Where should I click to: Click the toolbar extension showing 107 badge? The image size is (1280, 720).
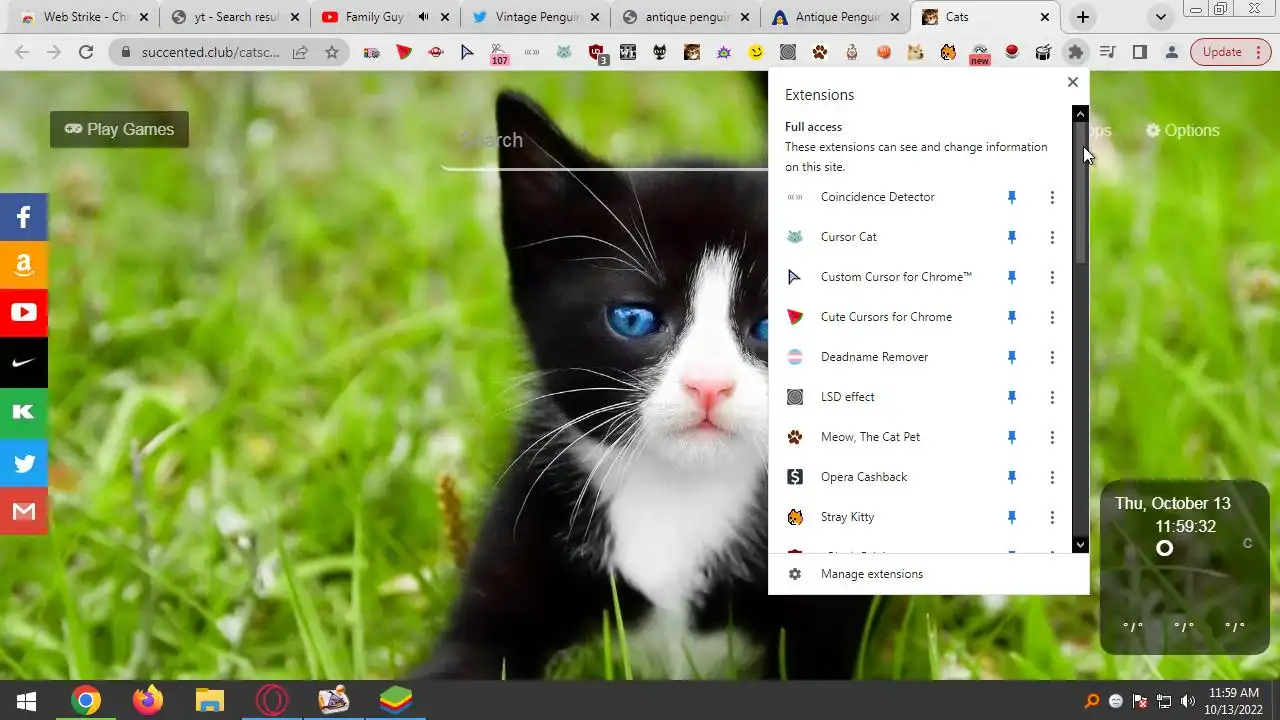pyautogui.click(x=499, y=53)
